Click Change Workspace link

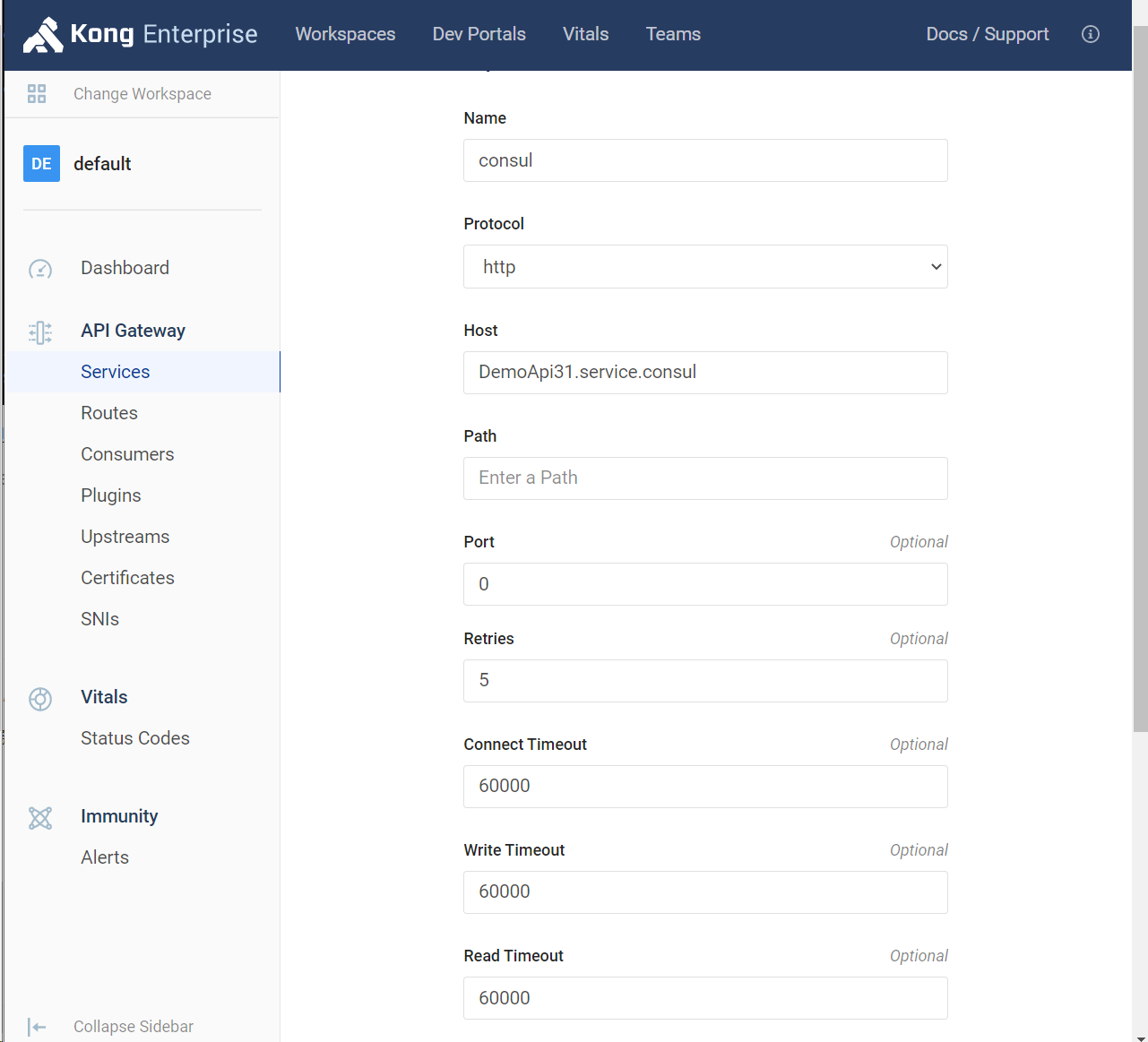[x=142, y=94]
